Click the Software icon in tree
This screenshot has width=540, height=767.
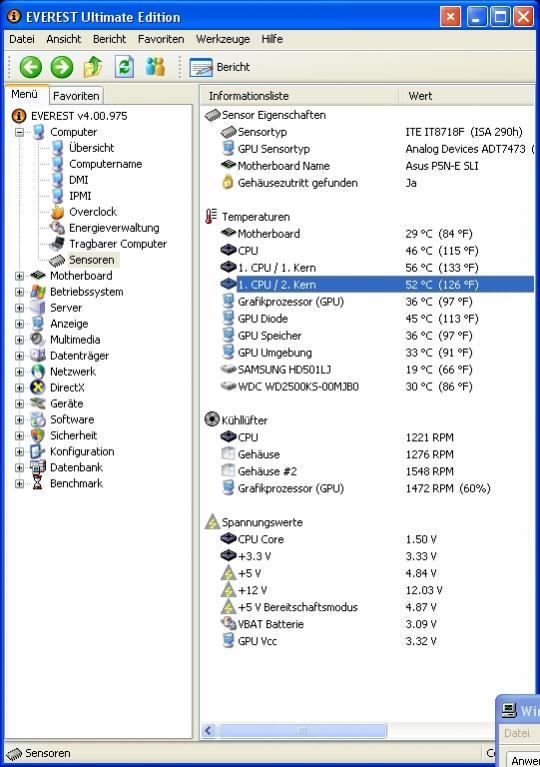(x=38, y=420)
